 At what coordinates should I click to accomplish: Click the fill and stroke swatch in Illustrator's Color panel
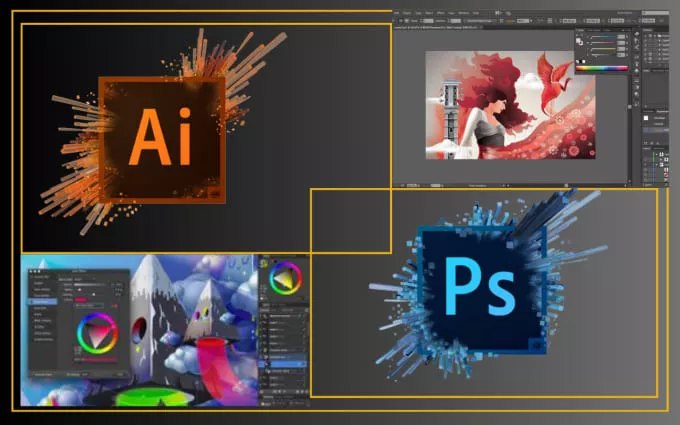tap(579, 42)
